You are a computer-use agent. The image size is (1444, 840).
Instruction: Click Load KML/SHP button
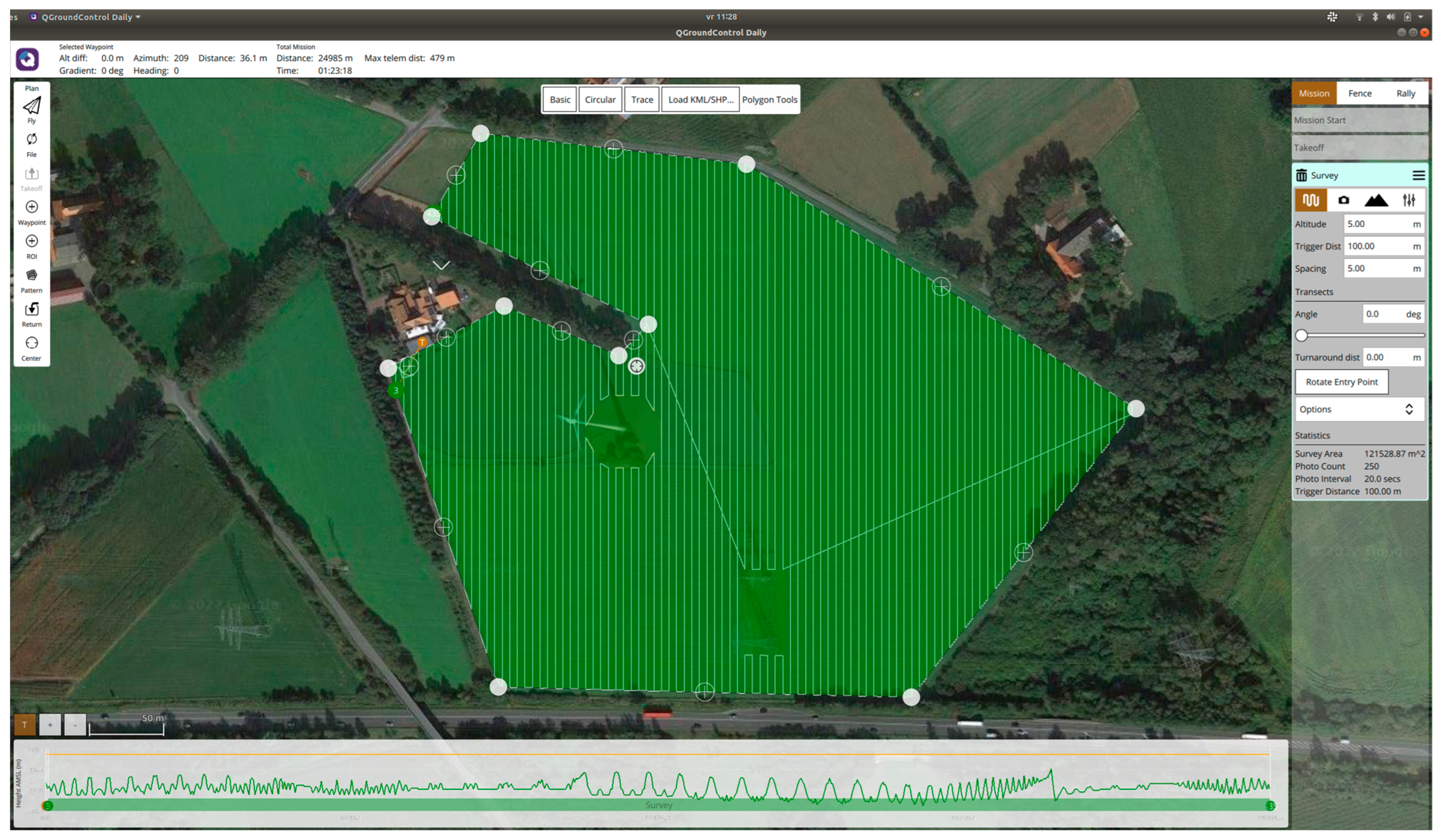(700, 100)
